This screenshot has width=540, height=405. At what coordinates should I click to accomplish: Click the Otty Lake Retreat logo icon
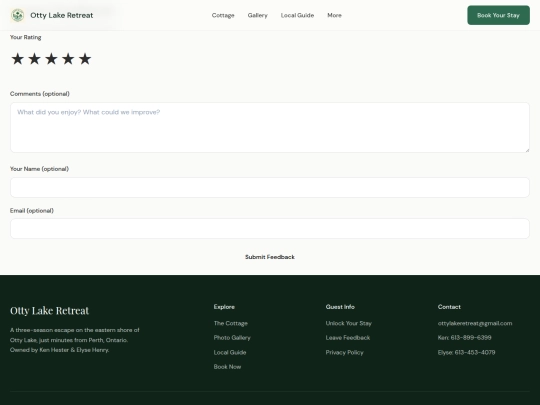(x=18, y=15)
